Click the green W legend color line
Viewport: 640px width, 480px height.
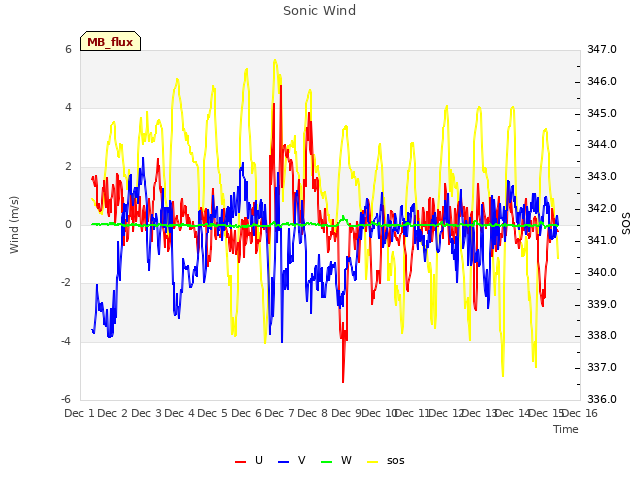pyautogui.click(x=327, y=462)
